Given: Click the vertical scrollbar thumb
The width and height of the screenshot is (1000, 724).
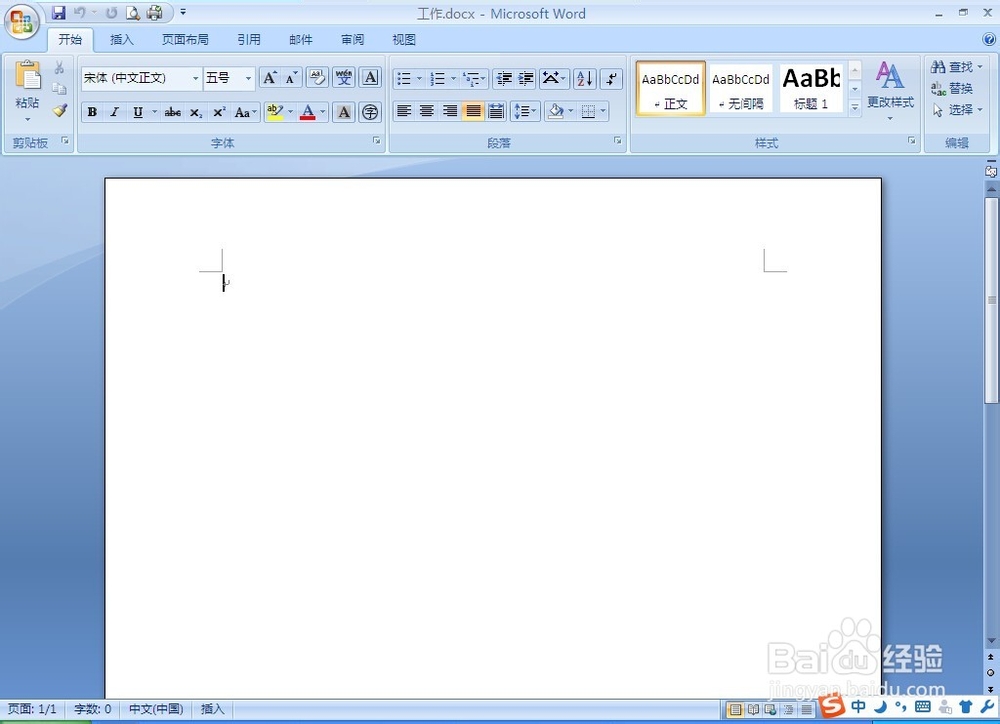Looking at the screenshot, I should [x=991, y=300].
